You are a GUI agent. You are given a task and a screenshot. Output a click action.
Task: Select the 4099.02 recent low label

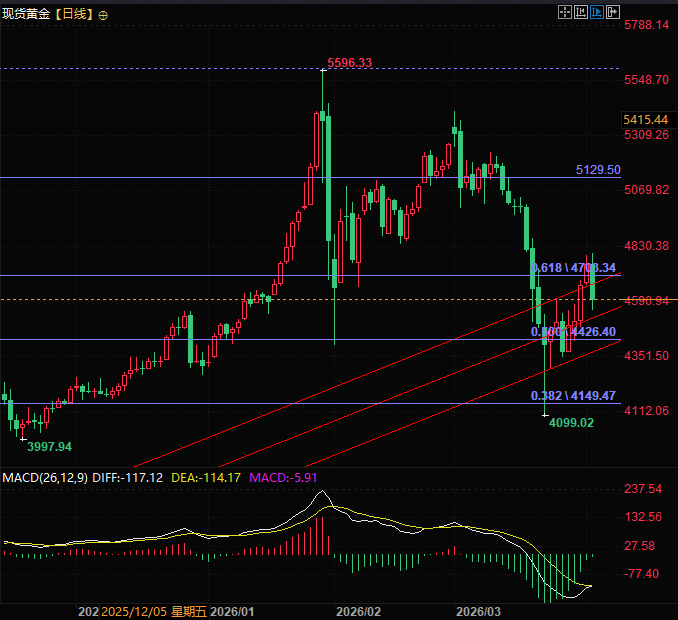click(571, 422)
